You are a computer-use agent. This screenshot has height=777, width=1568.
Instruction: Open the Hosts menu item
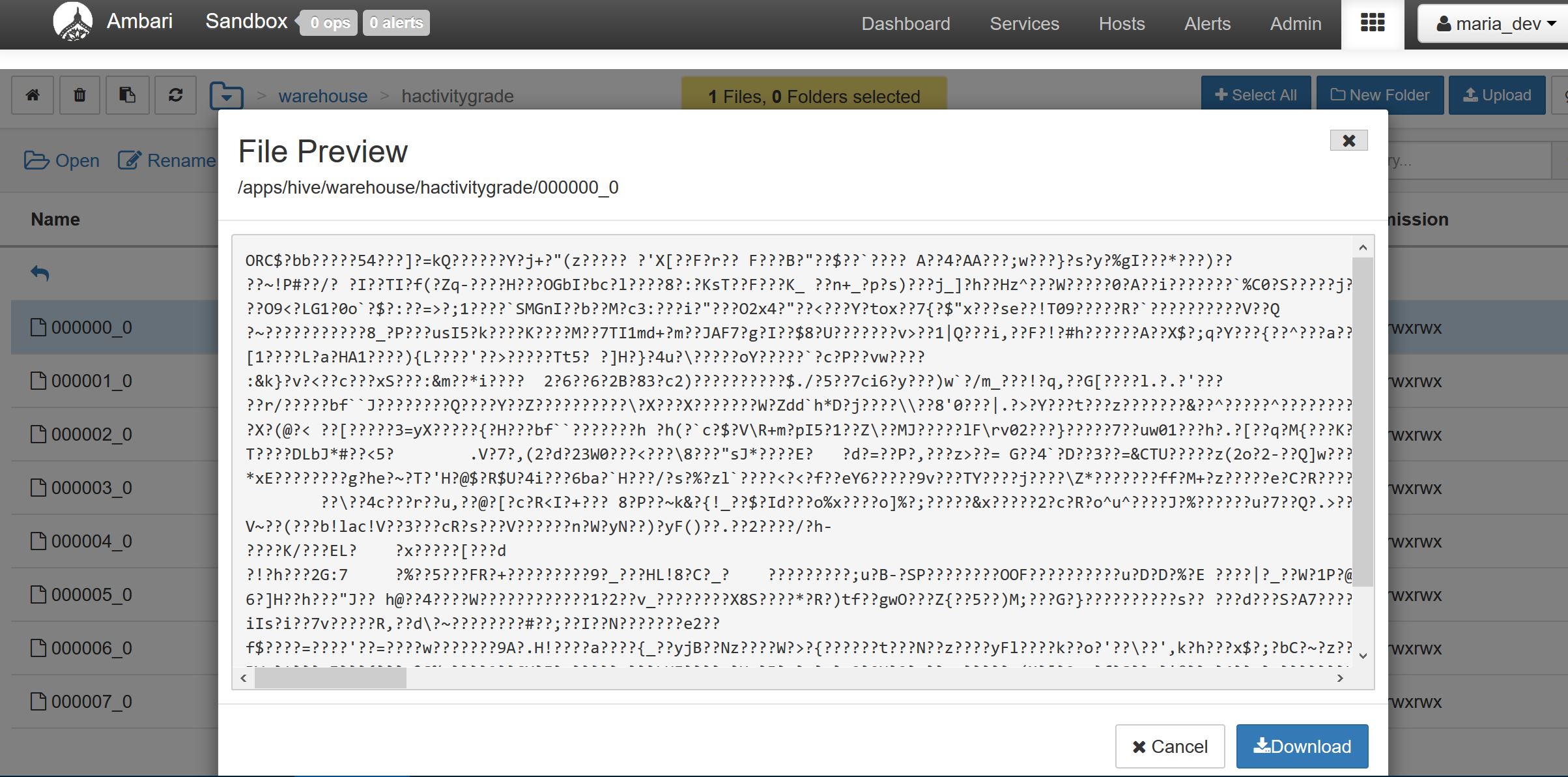tap(1121, 23)
